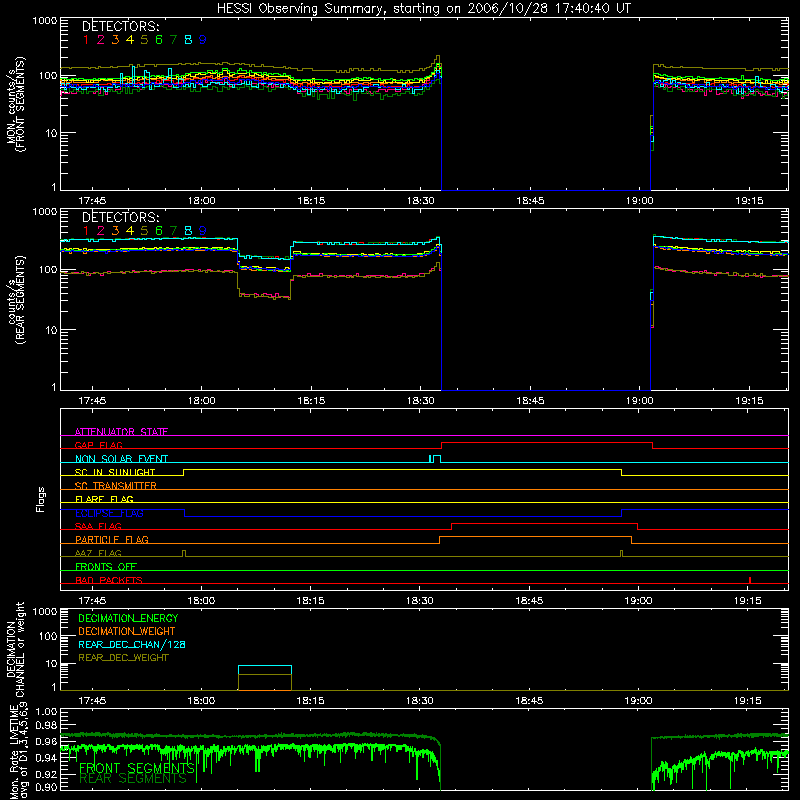Viewport: 800px width, 800px height.
Task: Click detector 9 in front segments legend
Action: pos(203,39)
